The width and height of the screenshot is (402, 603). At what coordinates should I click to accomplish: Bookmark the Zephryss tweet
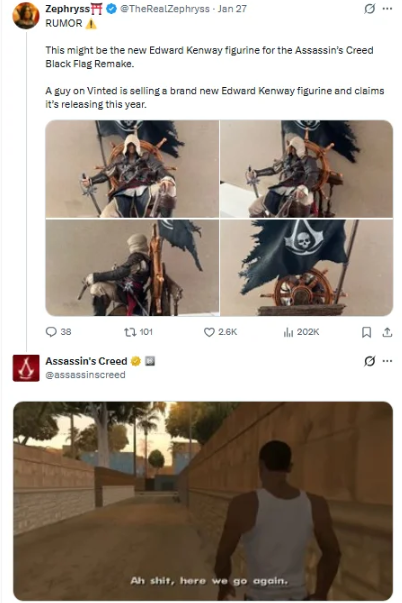tap(367, 332)
